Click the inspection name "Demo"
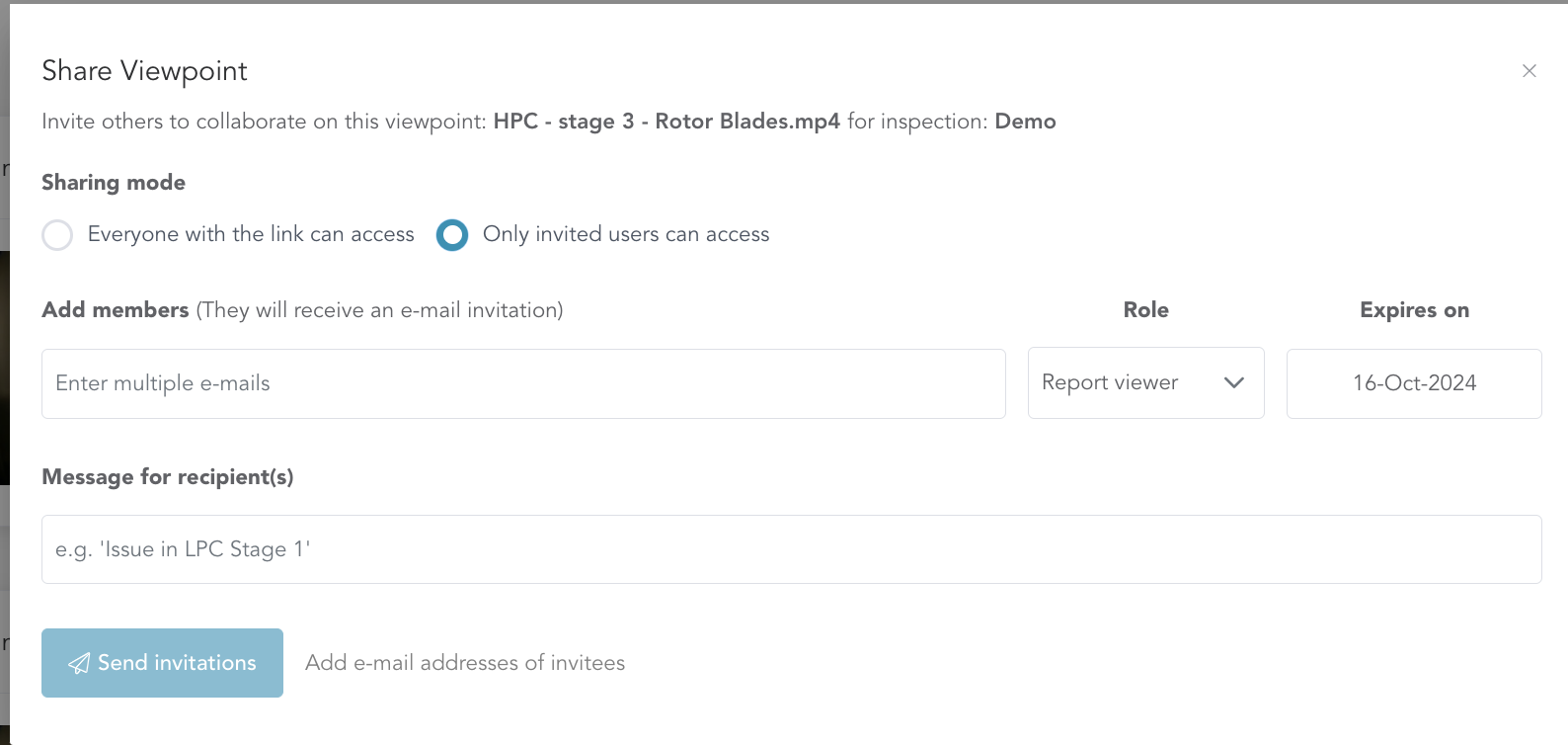Viewport: 1568px width, 745px height. [x=1025, y=122]
